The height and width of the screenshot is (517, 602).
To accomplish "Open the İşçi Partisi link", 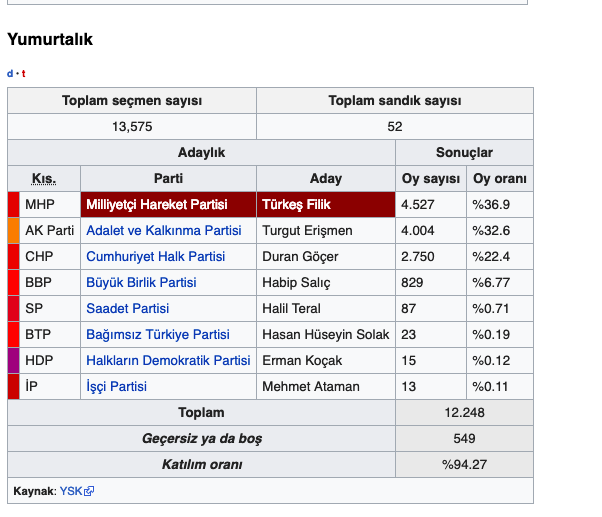I will click(x=116, y=387).
